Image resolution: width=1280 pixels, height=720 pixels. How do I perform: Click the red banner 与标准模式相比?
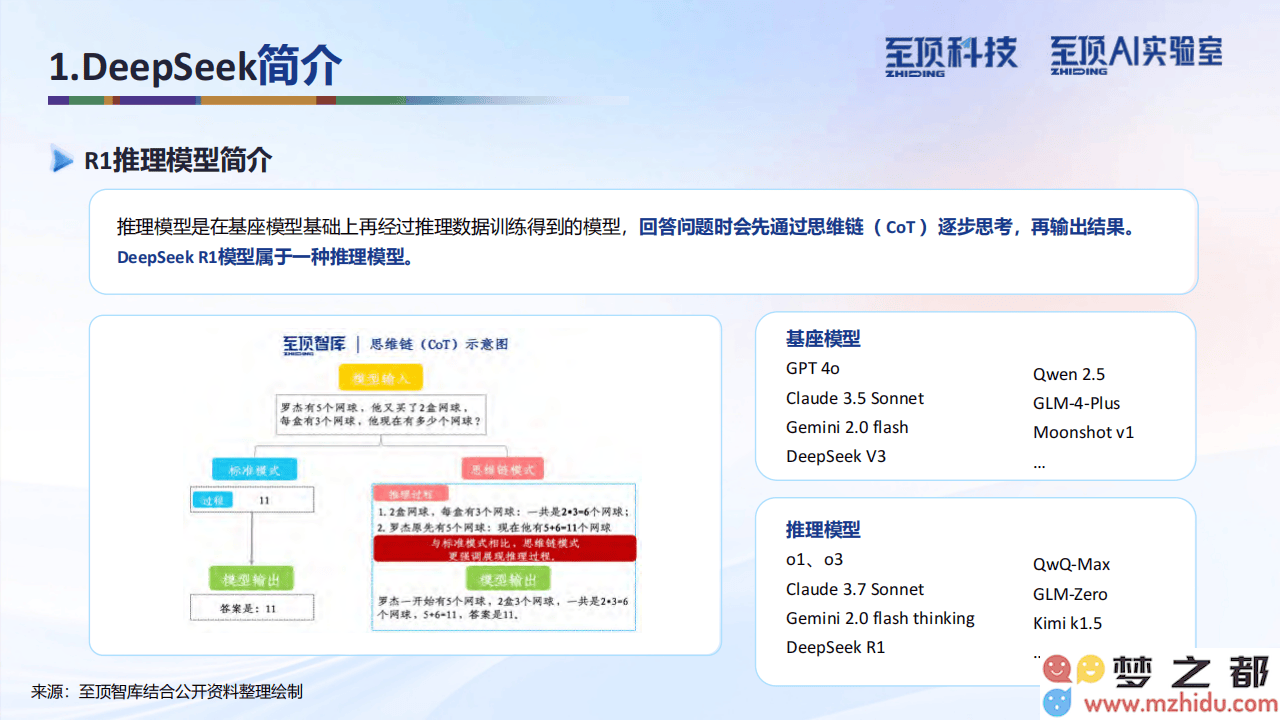click(x=505, y=548)
